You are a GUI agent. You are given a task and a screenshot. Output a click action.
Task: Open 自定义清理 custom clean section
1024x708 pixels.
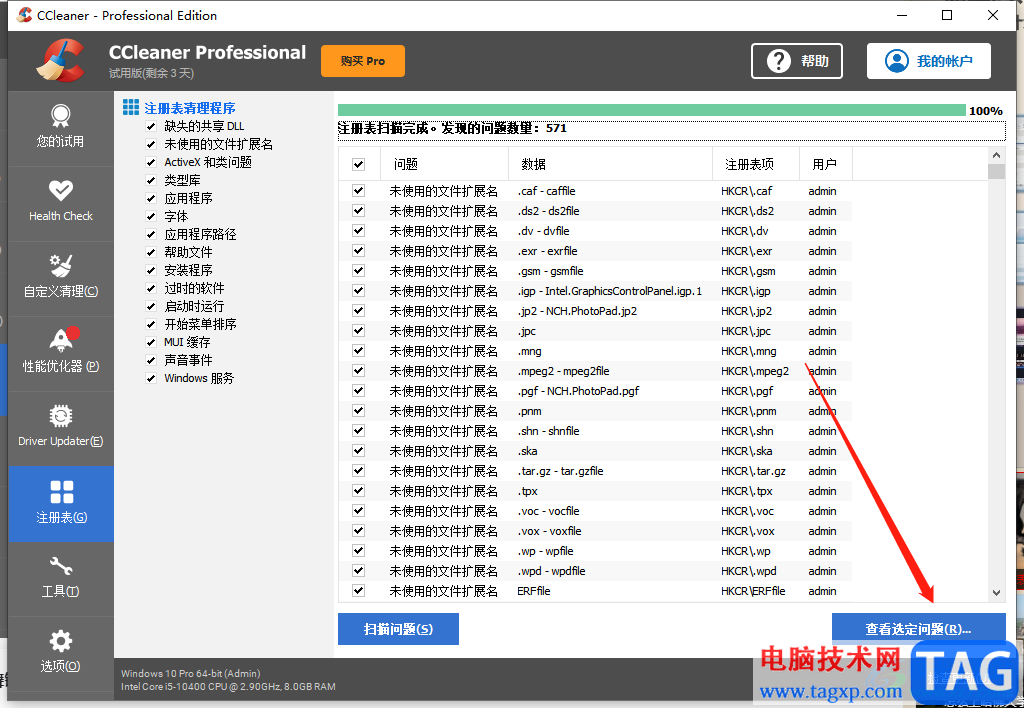click(60, 278)
